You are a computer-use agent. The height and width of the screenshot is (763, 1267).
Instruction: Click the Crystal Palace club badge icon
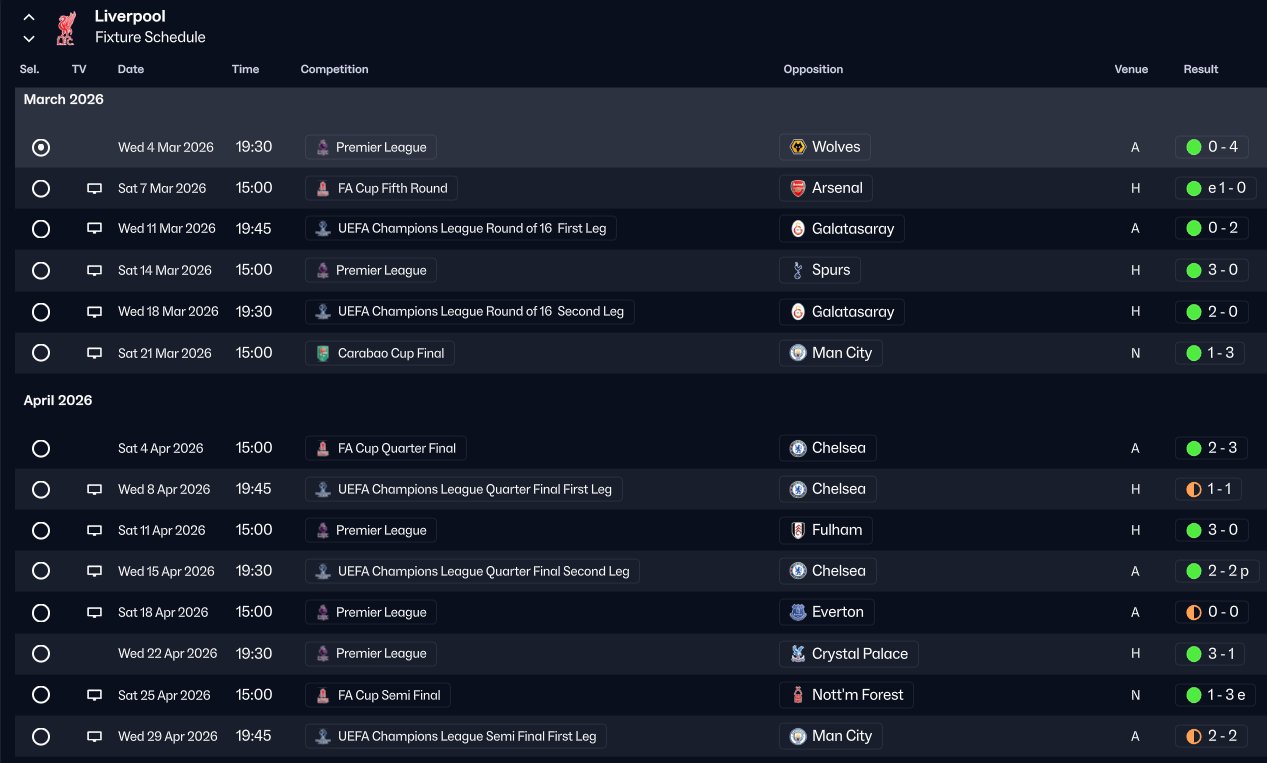[x=798, y=654]
